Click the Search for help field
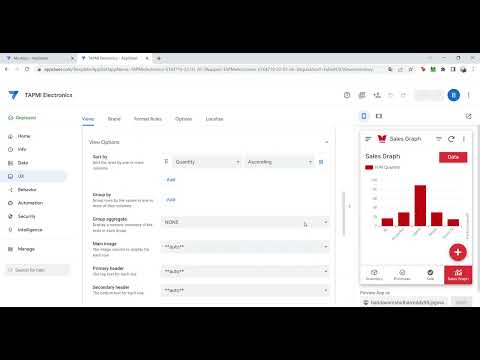 click(37, 270)
